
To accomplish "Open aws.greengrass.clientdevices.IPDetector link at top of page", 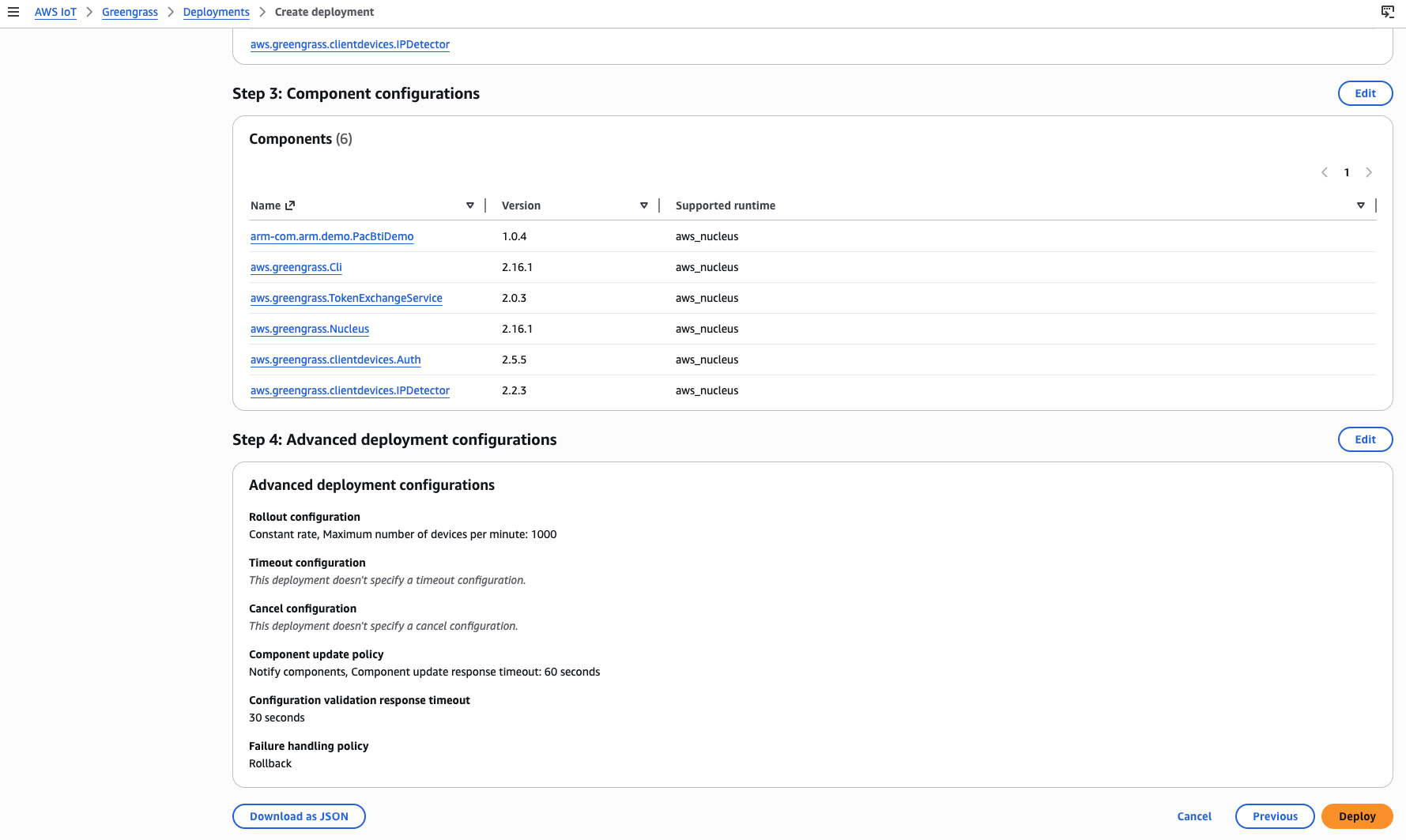I will (x=350, y=44).
